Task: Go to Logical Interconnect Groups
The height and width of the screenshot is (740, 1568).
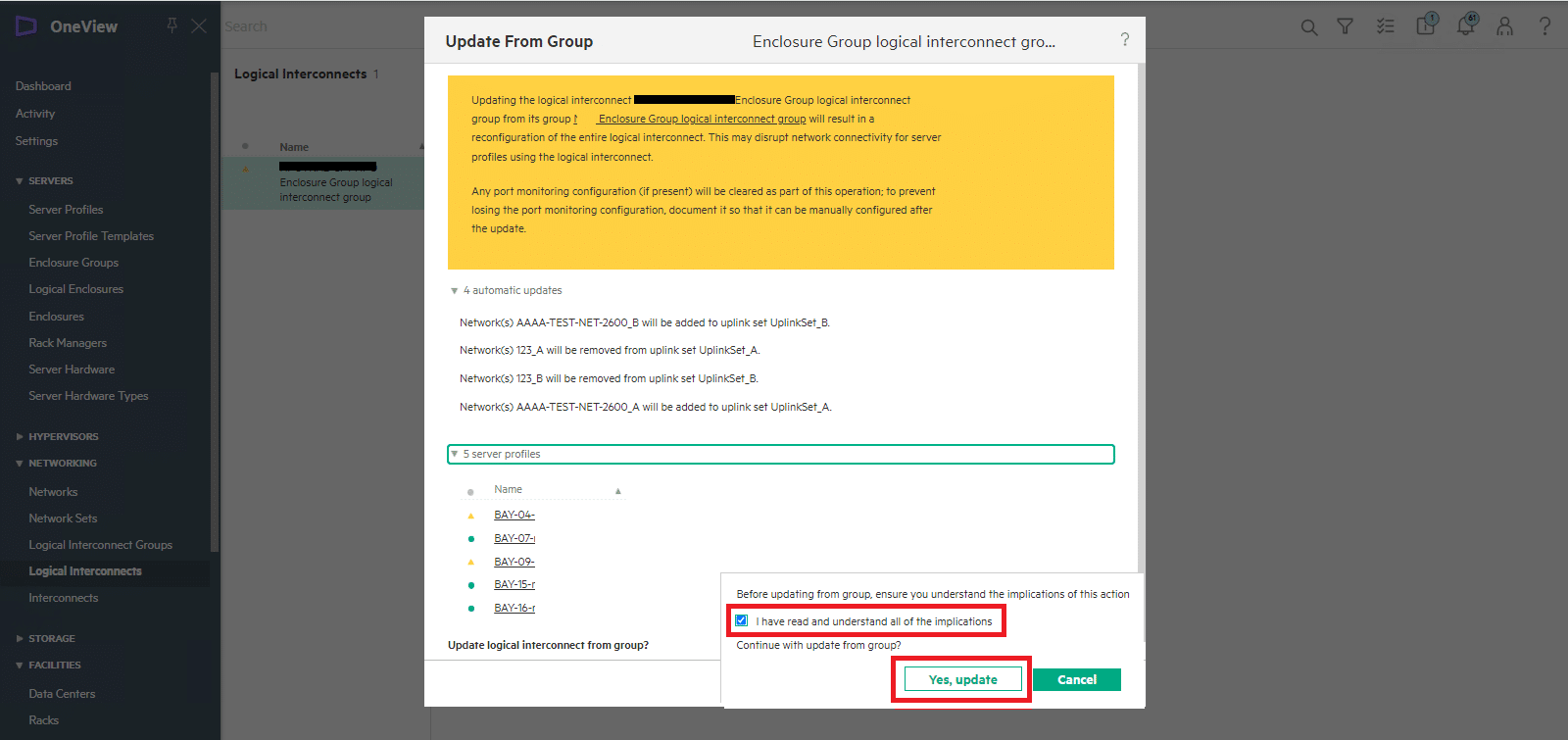Action: pos(100,545)
